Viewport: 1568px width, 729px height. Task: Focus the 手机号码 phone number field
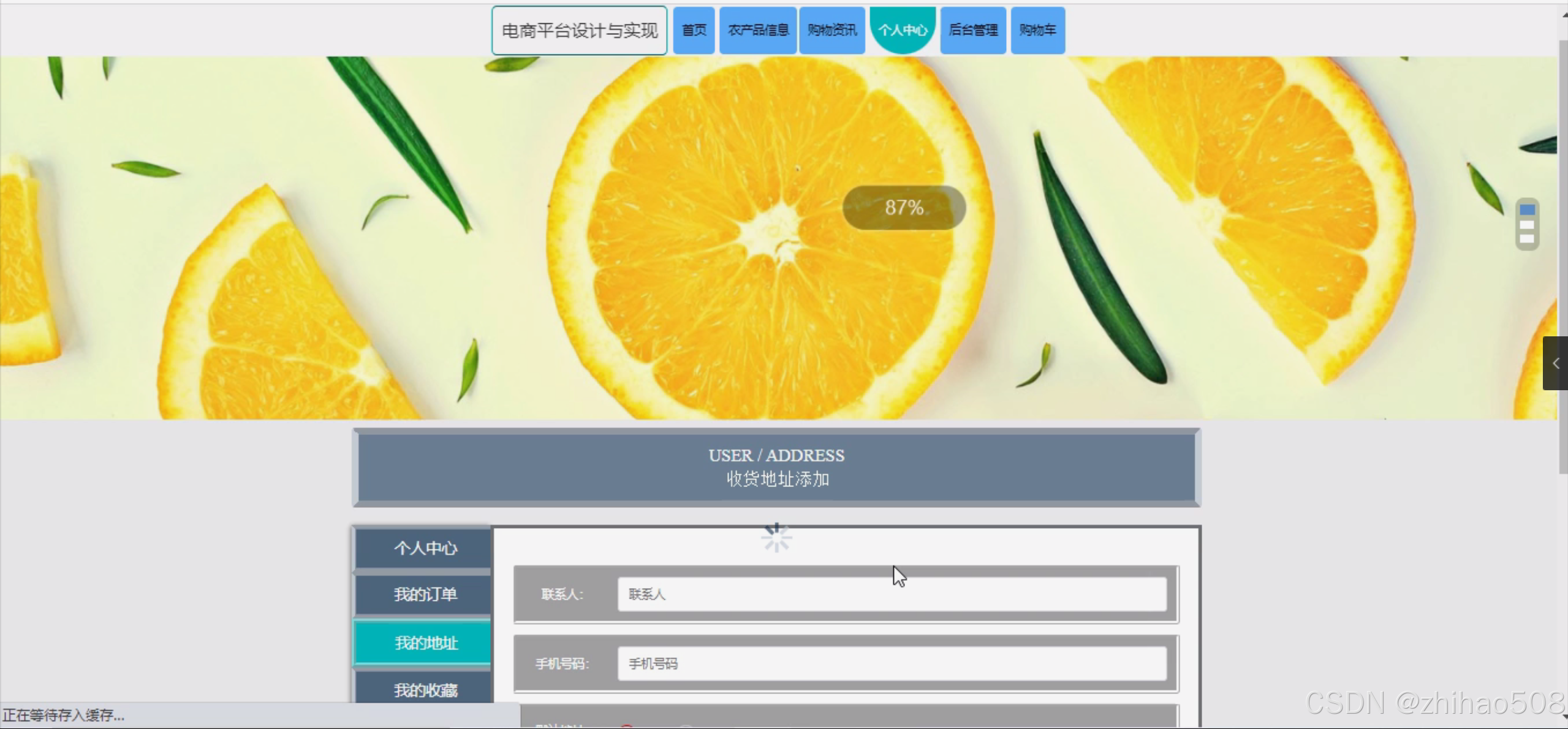[892, 663]
